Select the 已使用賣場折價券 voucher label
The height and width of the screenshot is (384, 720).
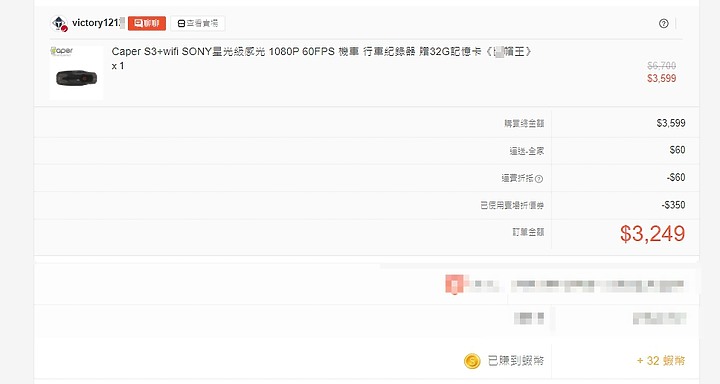pyautogui.click(x=512, y=205)
